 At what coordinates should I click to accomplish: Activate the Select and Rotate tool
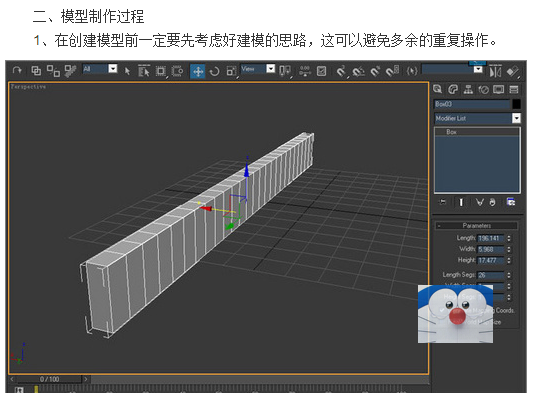pyautogui.click(x=215, y=71)
